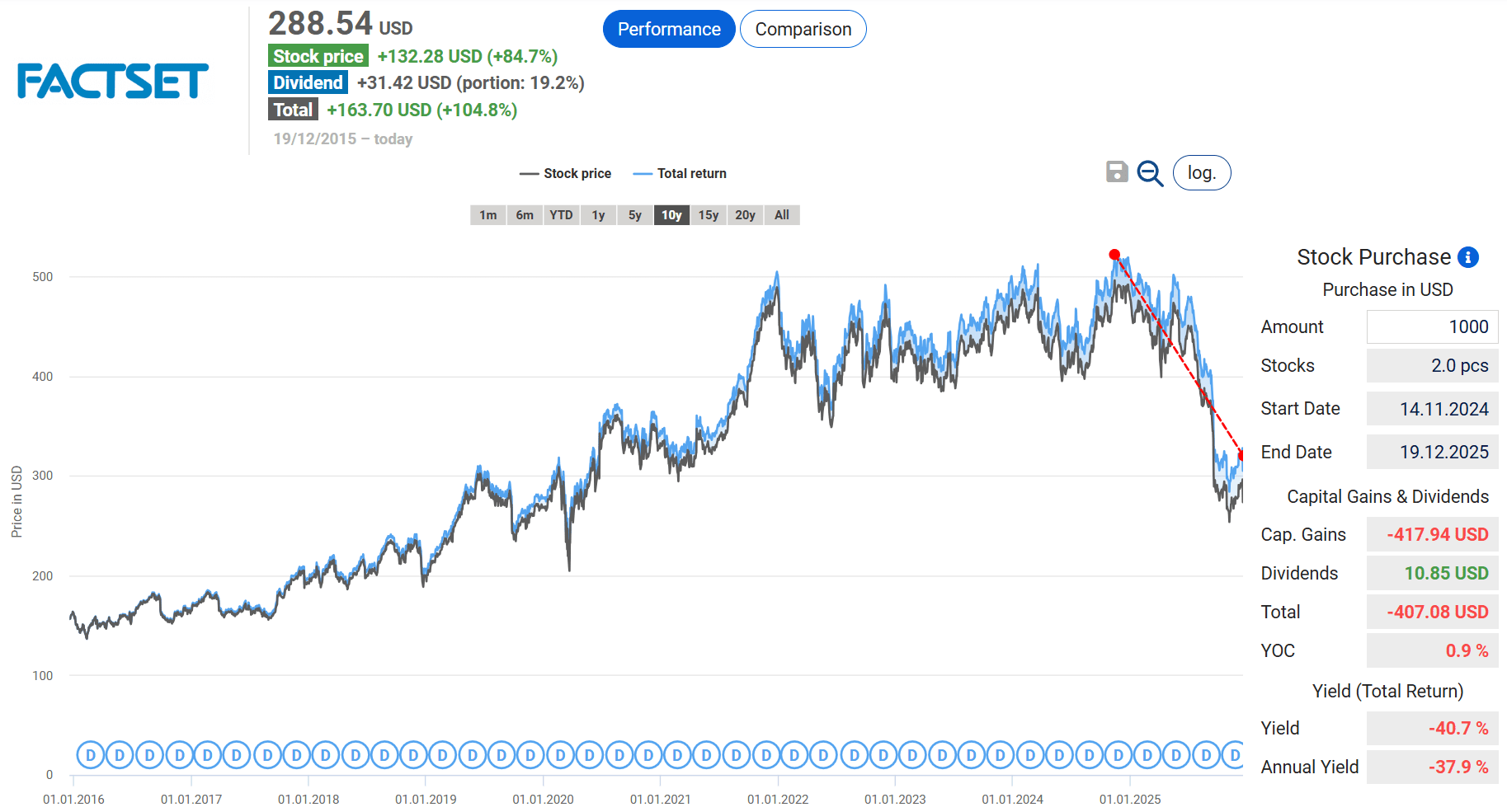Click the purchase Amount input field
Image resolution: width=1507 pixels, height=812 pixels.
1431,326
